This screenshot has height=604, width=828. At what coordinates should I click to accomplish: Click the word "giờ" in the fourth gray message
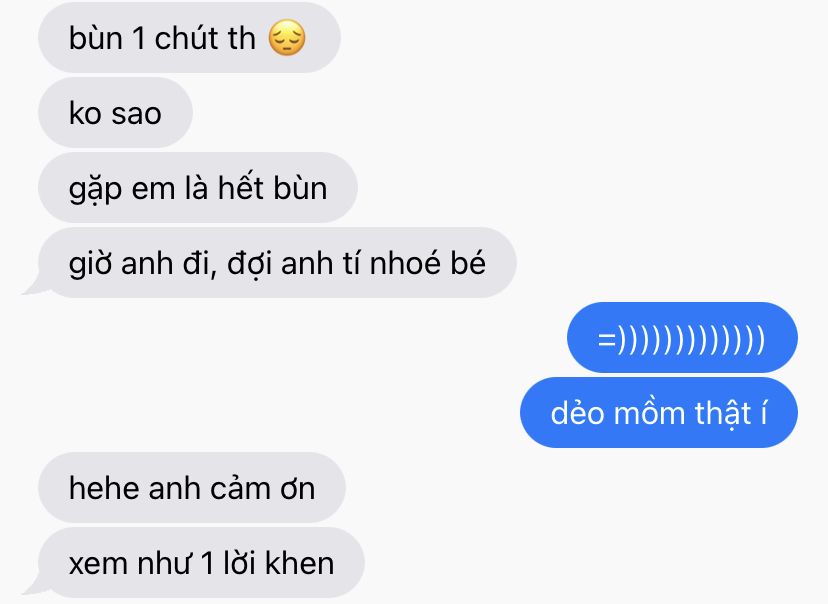click(90, 264)
